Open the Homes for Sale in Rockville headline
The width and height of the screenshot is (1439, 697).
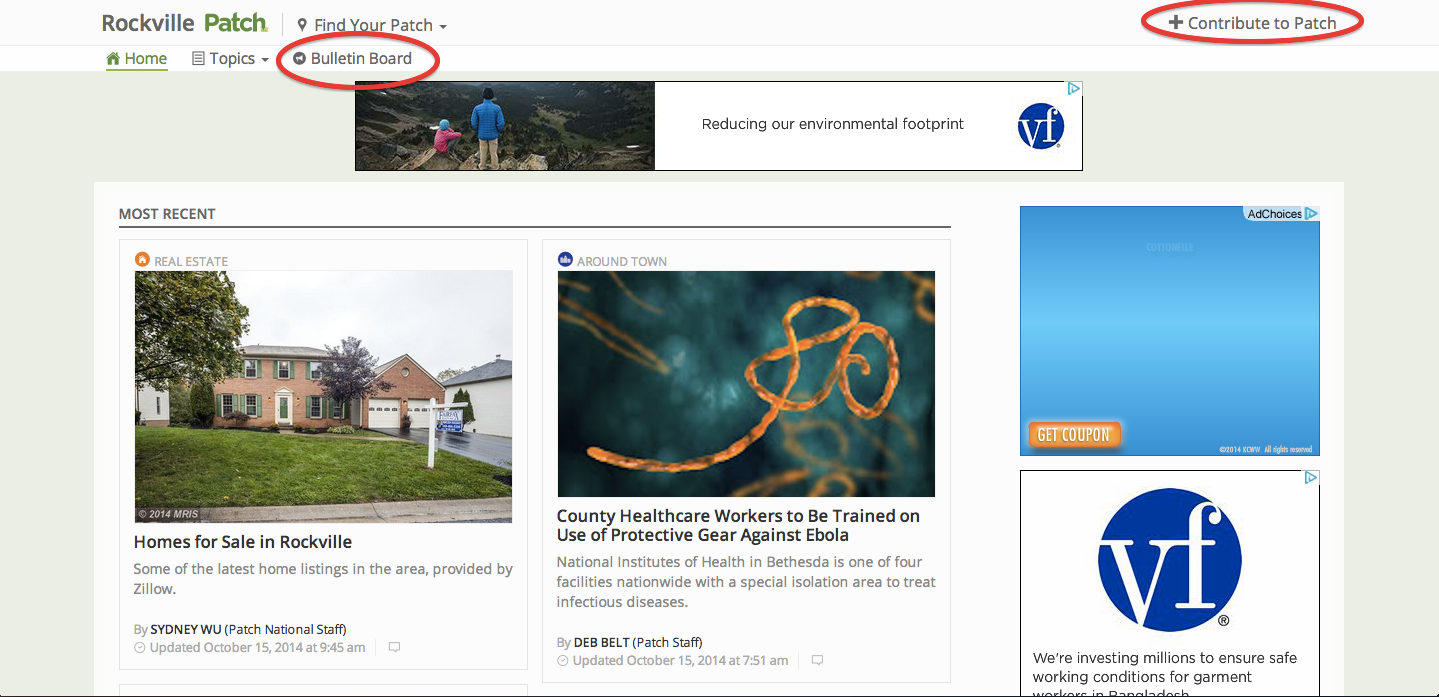[x=243, y=542]
